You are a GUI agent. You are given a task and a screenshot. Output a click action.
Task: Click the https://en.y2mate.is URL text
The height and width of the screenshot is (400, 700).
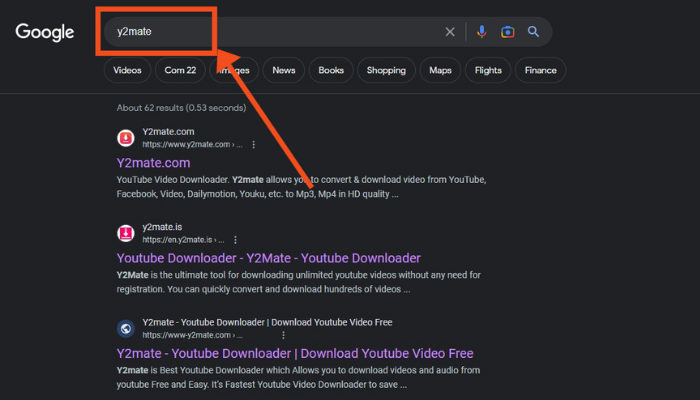183,240
